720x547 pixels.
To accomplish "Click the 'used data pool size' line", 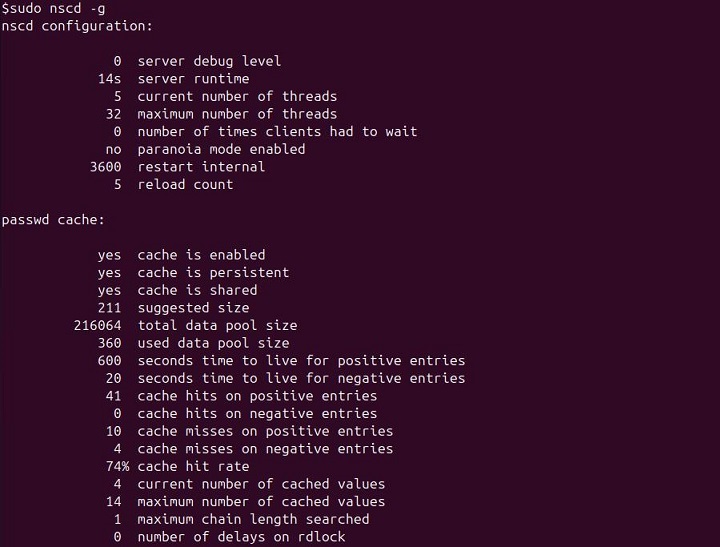I will 213,343.
